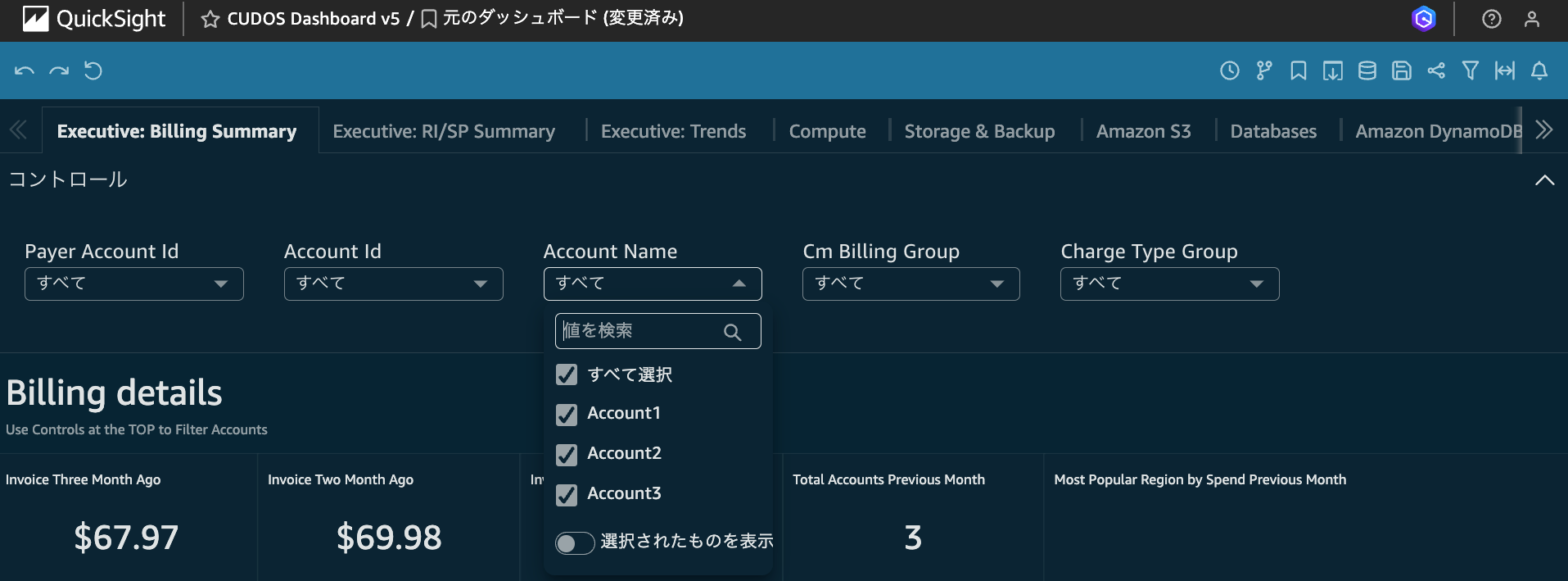Click the Most Popular Region by Spend title
Screen dimensions: 1568x581
pos(1200,479)
